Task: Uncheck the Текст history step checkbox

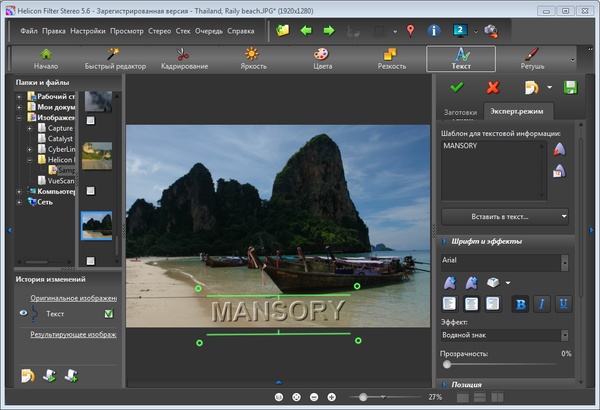Action: [109, 314]
